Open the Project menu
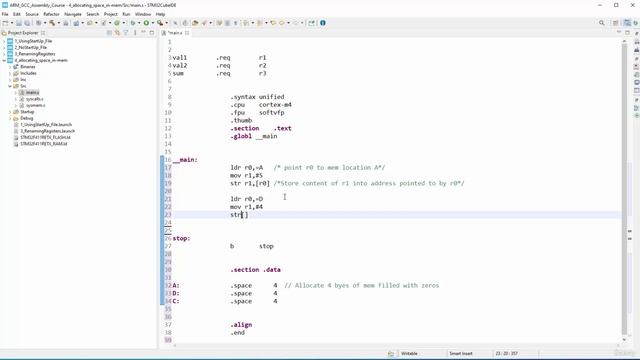The width and height of the screenshot is (640, 360). 111,14
